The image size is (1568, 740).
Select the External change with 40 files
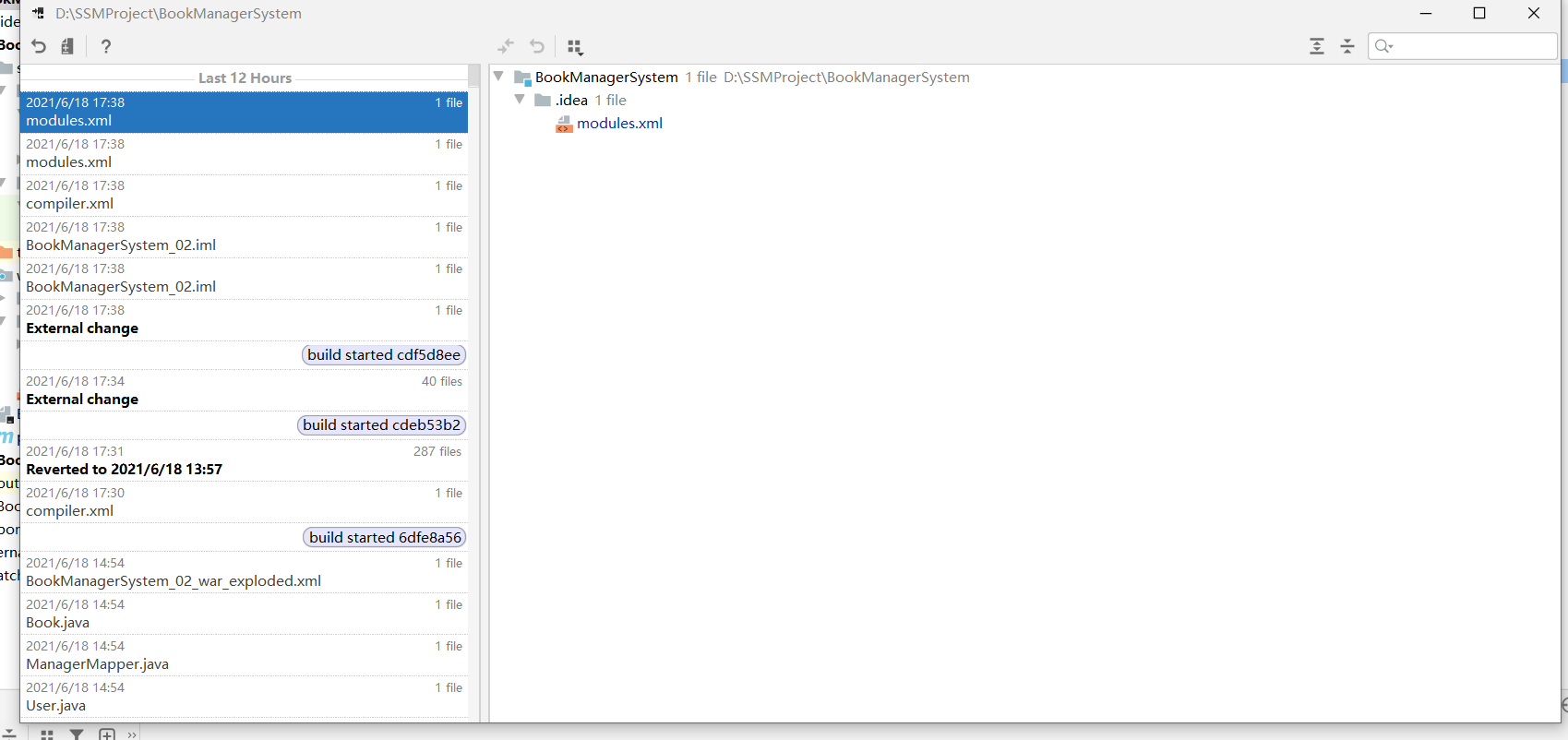click(x=244, y=390)
